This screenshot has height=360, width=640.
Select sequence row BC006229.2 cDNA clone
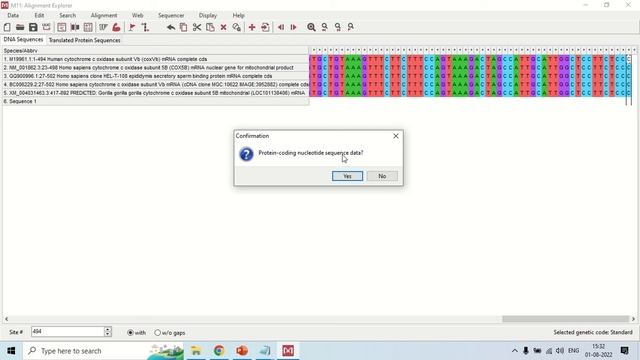tap(156, 84)
